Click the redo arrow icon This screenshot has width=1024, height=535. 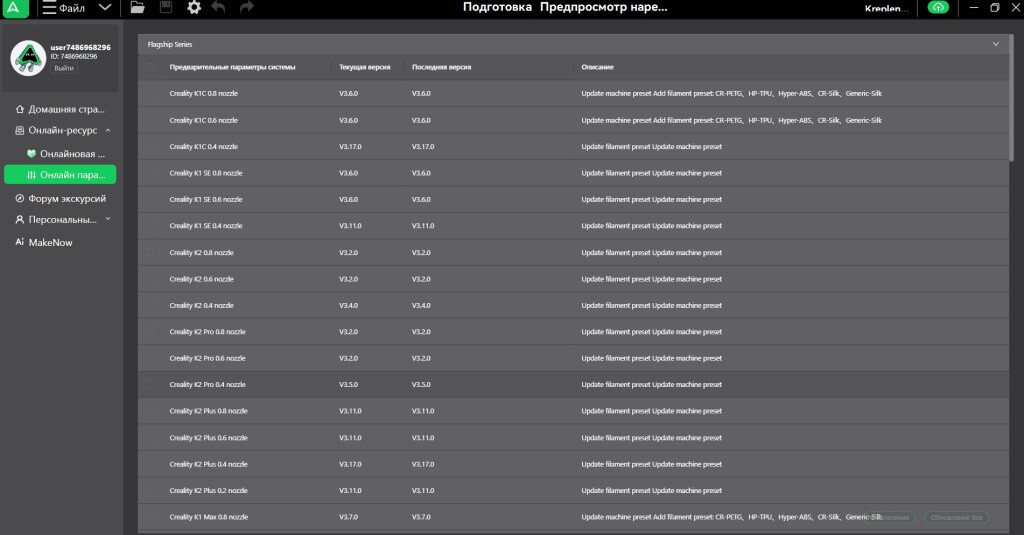tap(246, 8)
